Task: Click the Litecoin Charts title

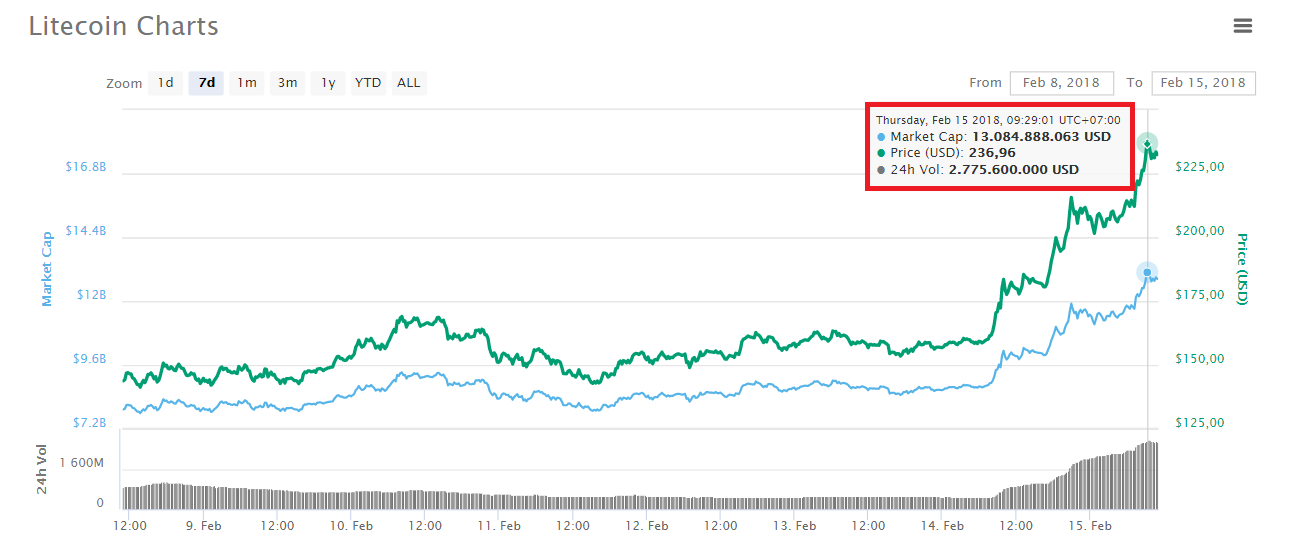Action: point(123,26)
